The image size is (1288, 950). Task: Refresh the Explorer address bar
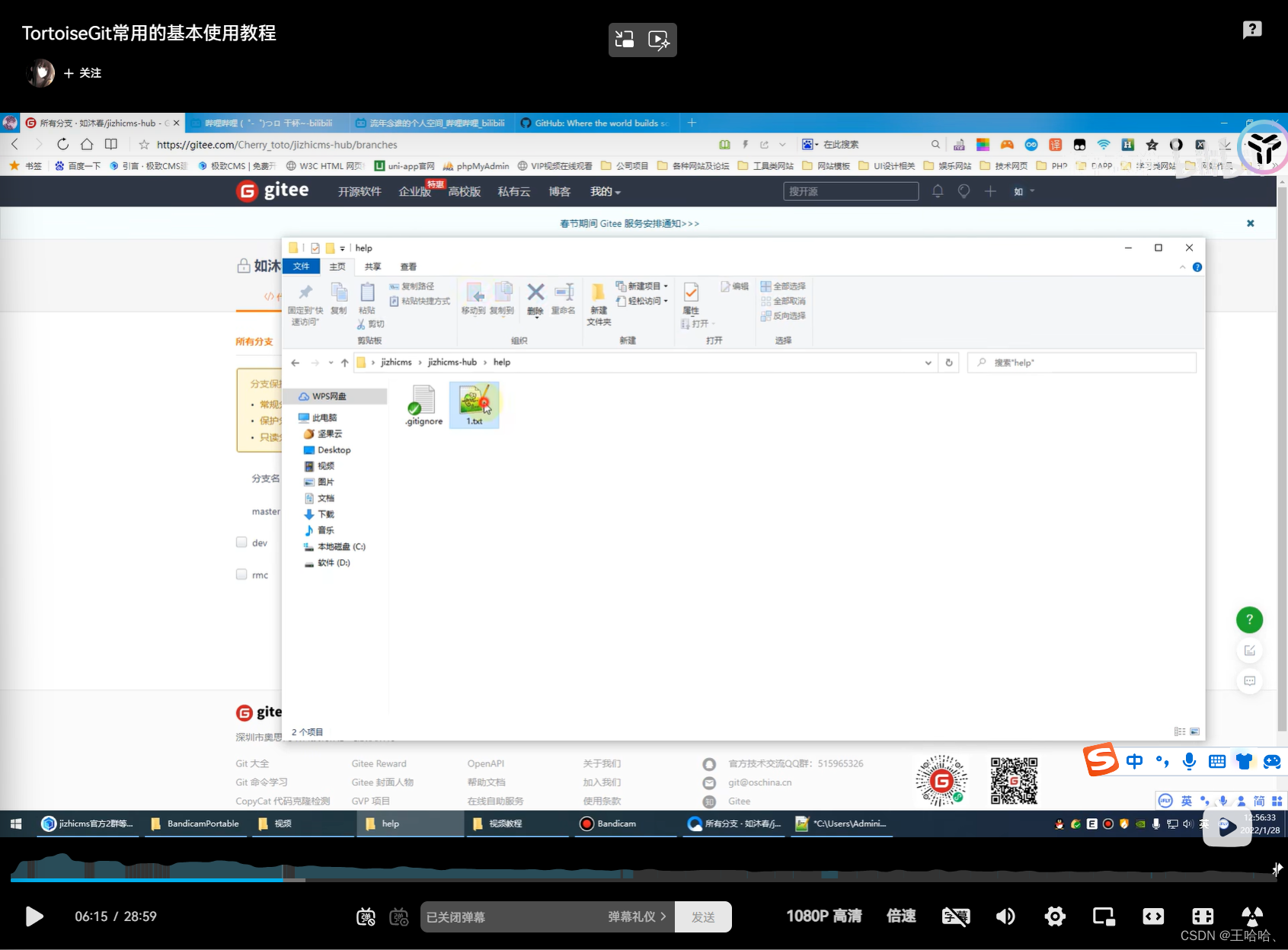949,363
